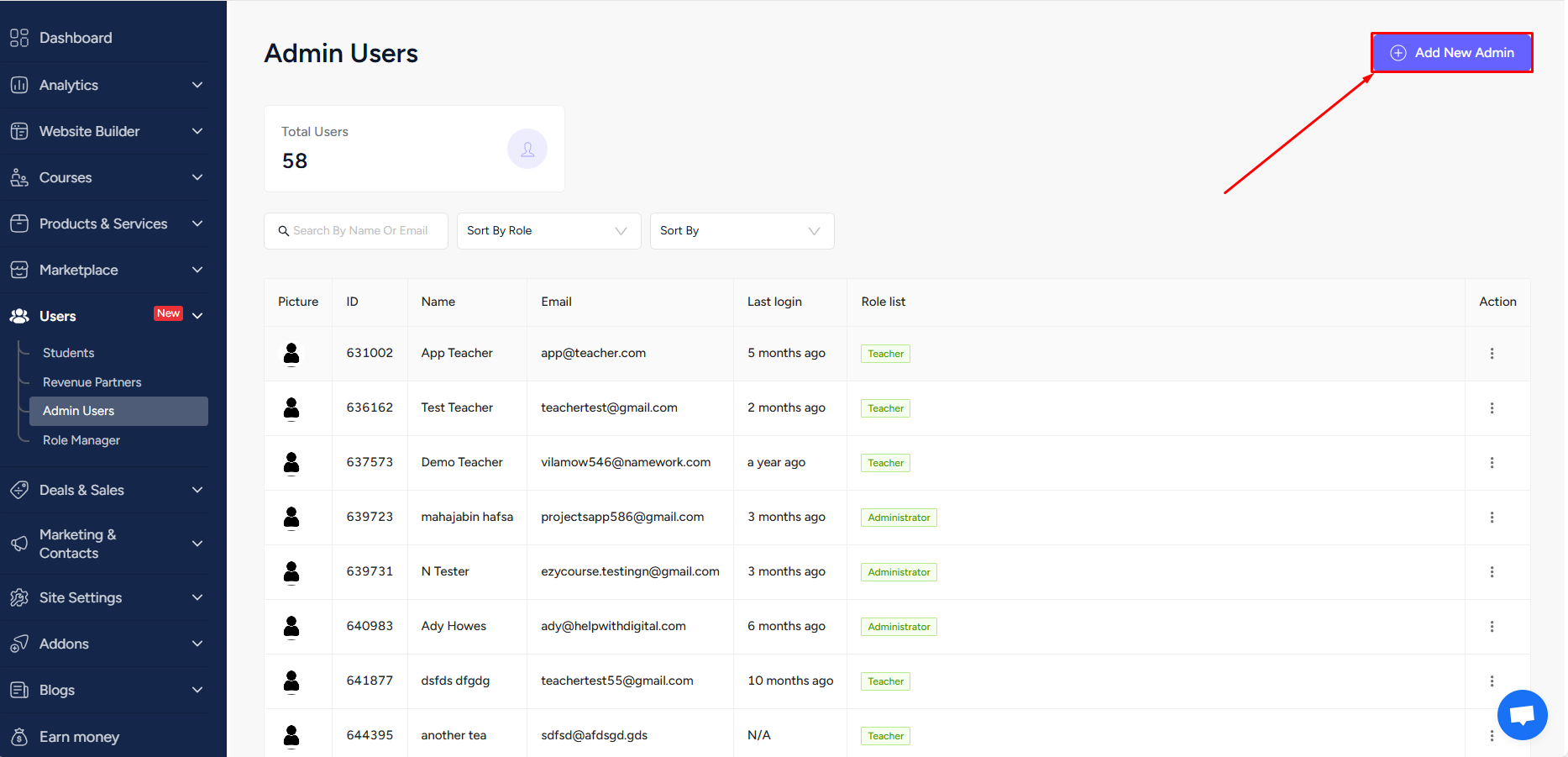Expand the Marketing & Contacts chevron
This screenshot has height=757, width=1568.
(x=197, y=544)
